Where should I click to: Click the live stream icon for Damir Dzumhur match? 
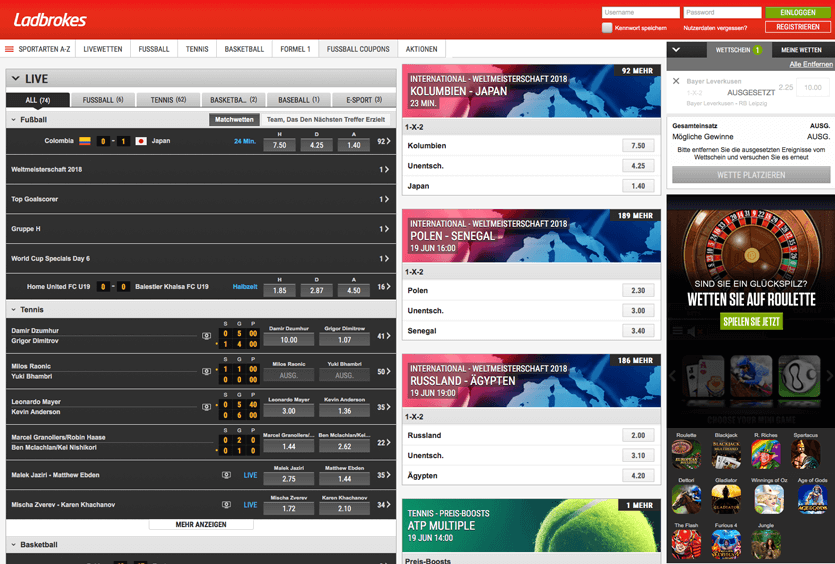[x=207, y=336]
